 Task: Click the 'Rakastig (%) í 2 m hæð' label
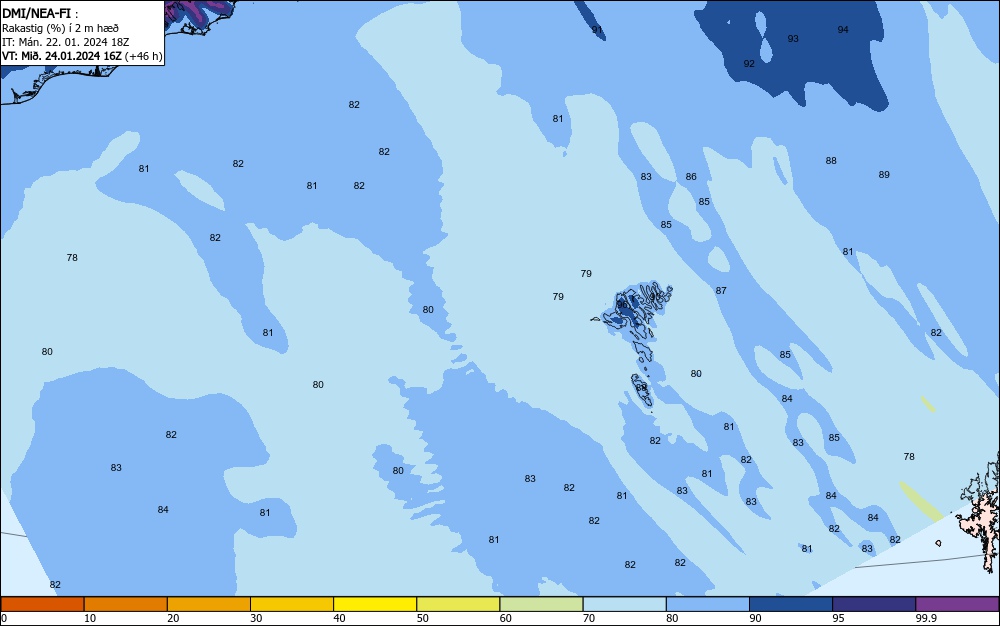[x=60, y=28]
